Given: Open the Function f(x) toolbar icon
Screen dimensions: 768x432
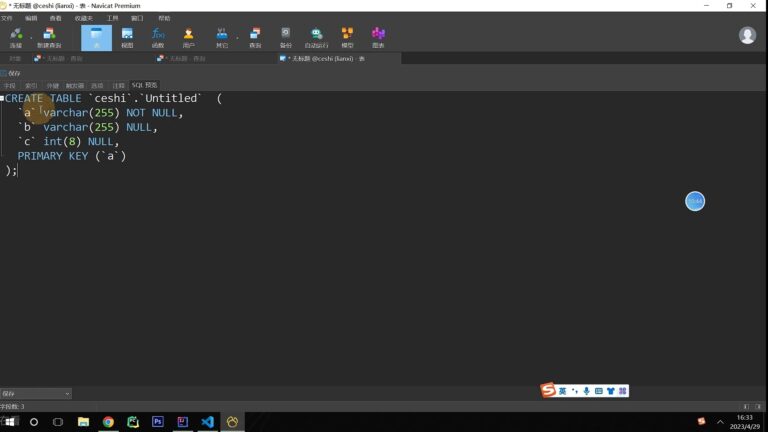Looking at the screenshot, I should point(158,38).
